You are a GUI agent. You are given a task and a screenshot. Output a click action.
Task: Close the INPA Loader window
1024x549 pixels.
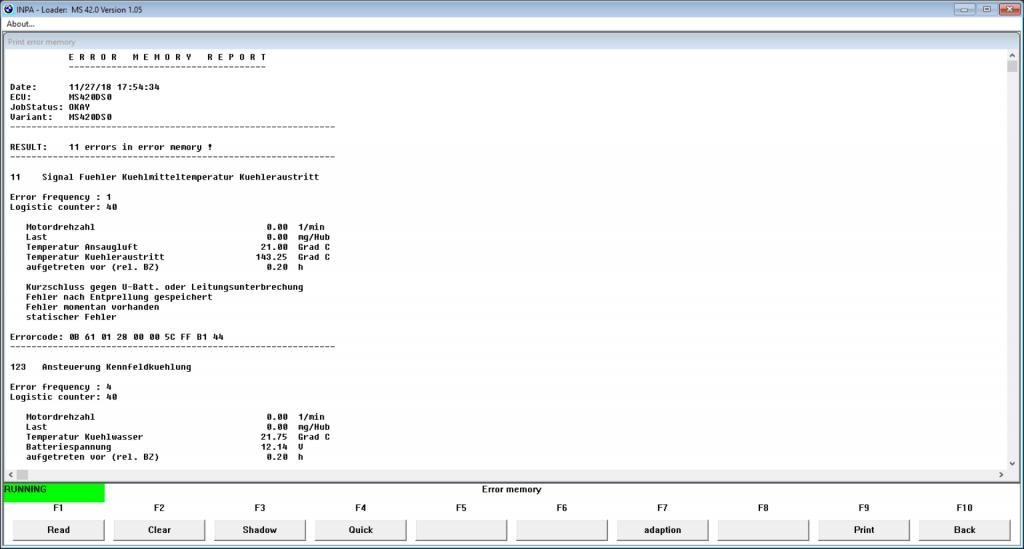coord(1008,9)
